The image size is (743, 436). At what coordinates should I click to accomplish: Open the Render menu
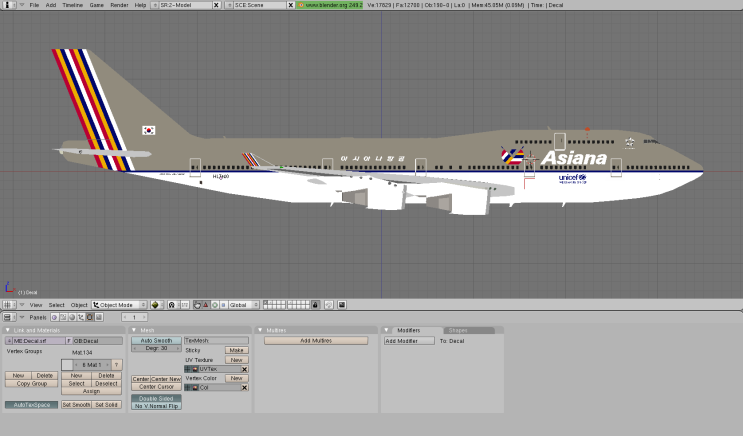(x=119, y=5)
